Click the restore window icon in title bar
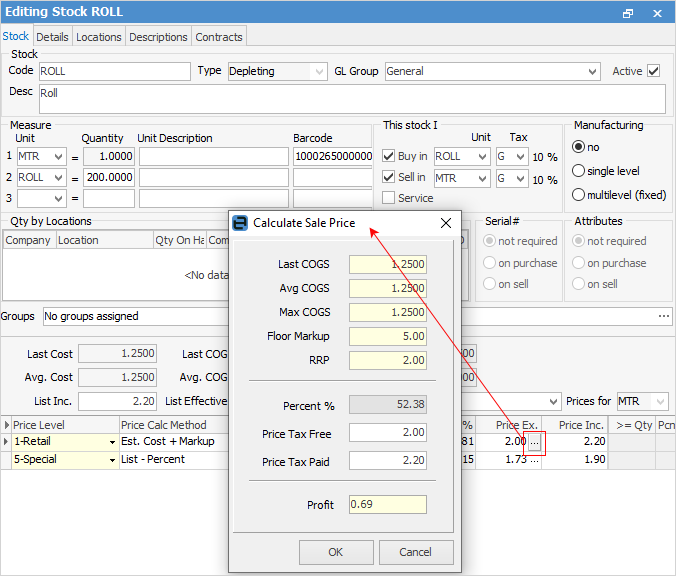676x576 pixels. [x=628, y=13]
